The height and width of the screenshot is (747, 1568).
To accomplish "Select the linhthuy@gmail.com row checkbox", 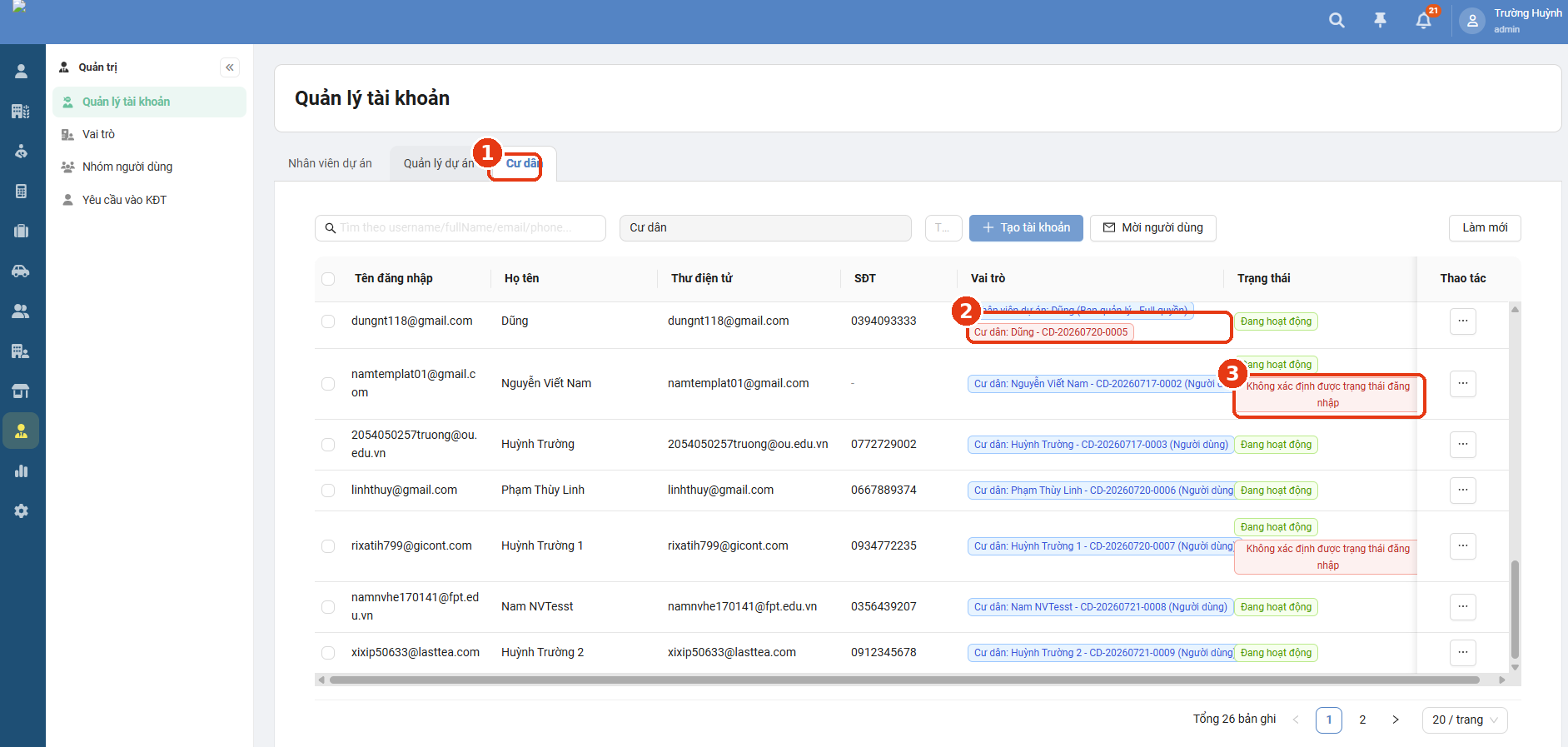I will [328, 491].
